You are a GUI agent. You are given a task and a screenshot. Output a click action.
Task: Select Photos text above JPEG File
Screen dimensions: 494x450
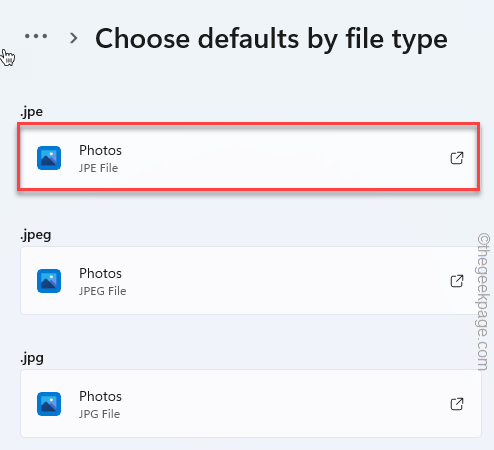[100, 273]
